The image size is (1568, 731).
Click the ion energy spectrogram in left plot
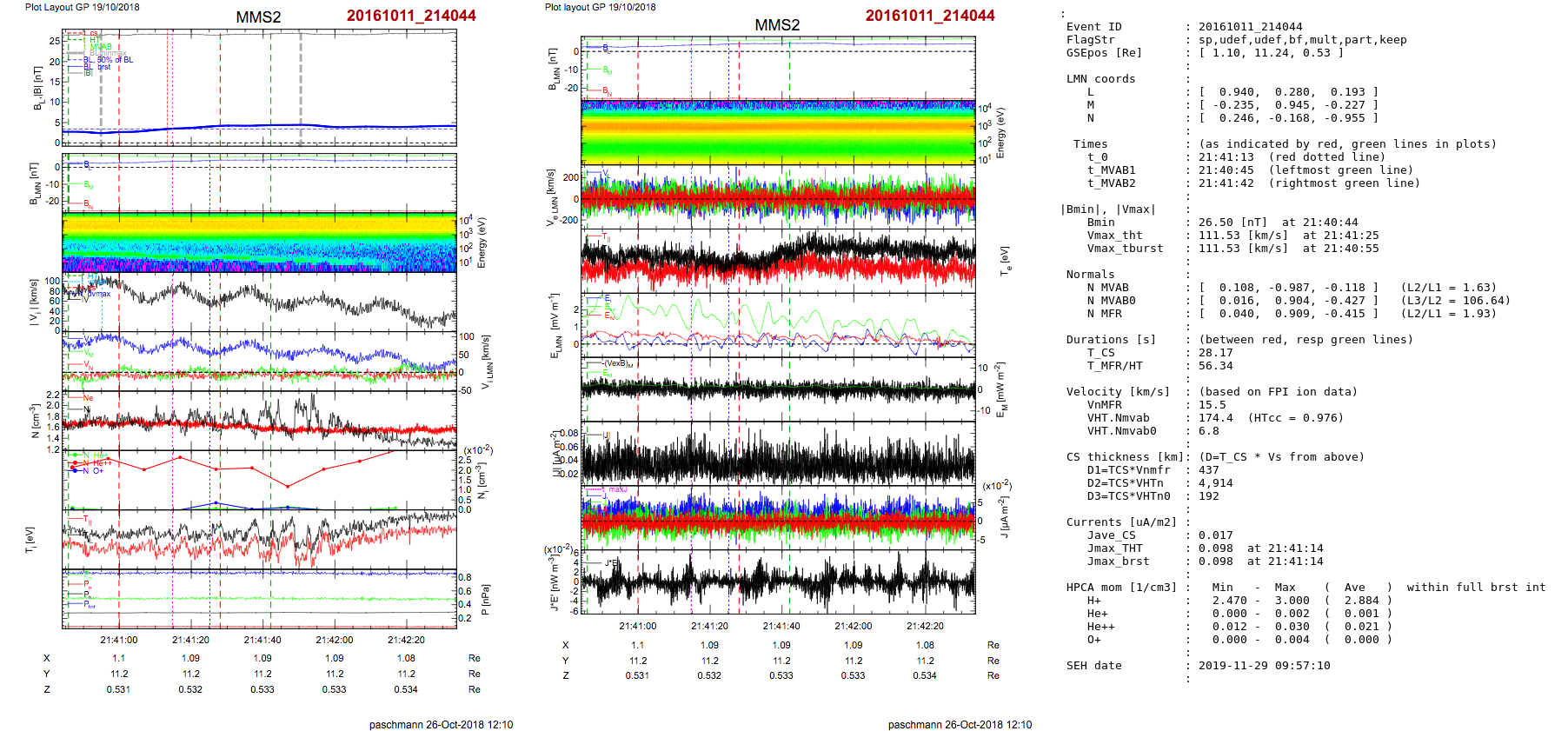tap(259, 243)
